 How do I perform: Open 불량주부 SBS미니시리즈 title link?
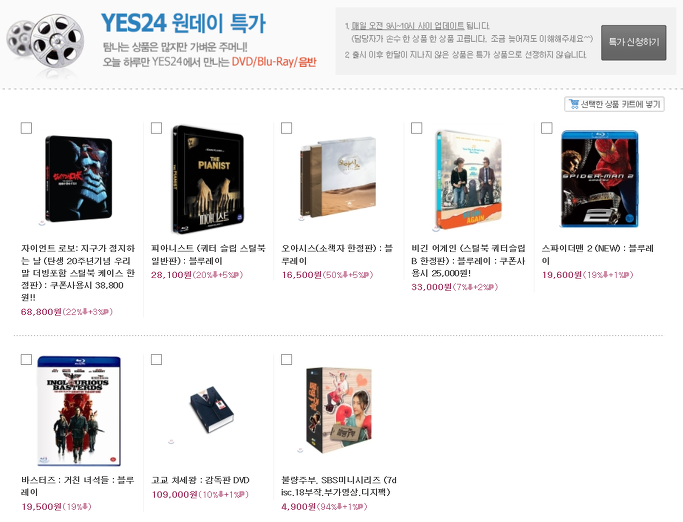pos(339,486)
